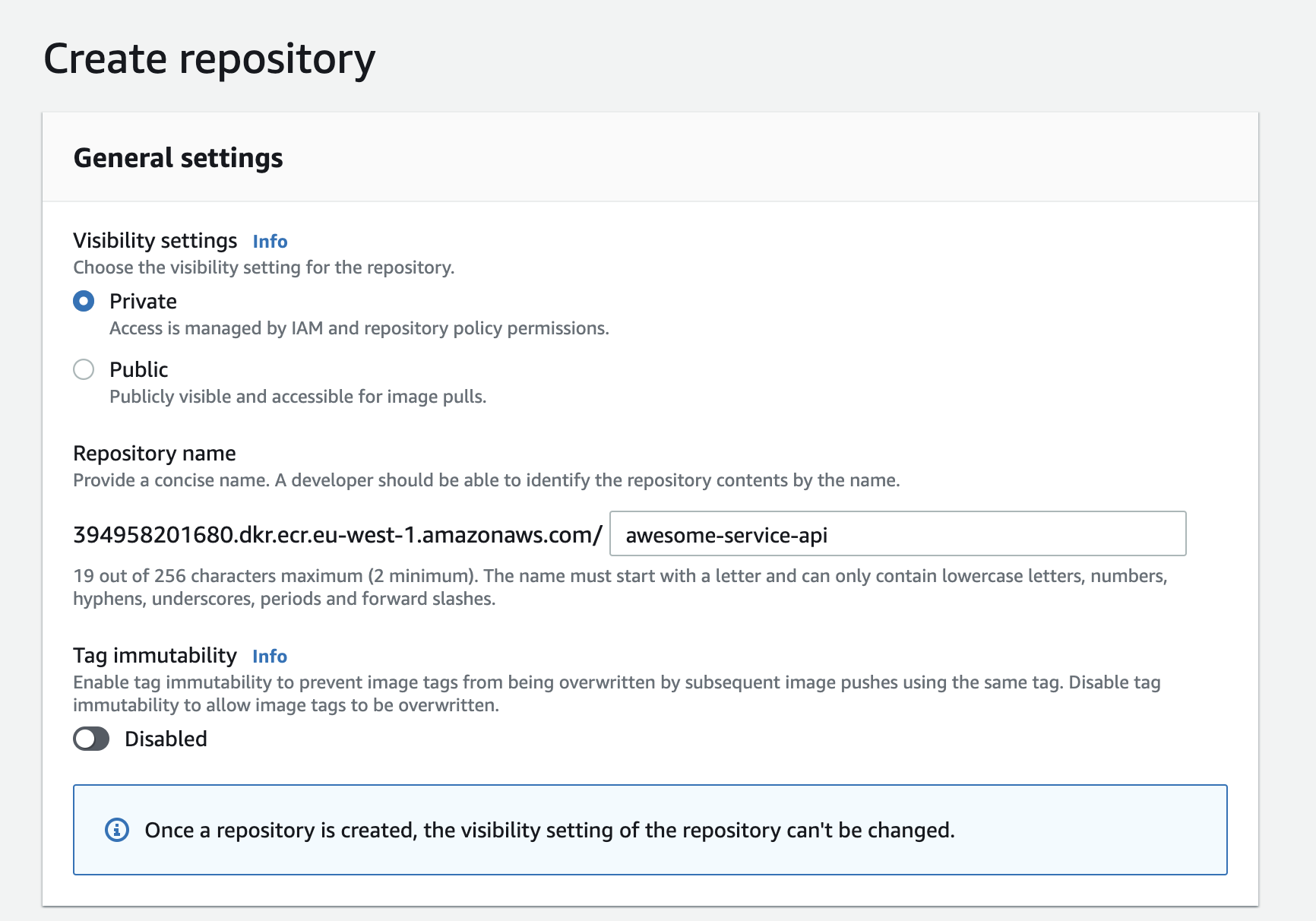Click the awesome-service-api text in the name field

click(728, 535)
